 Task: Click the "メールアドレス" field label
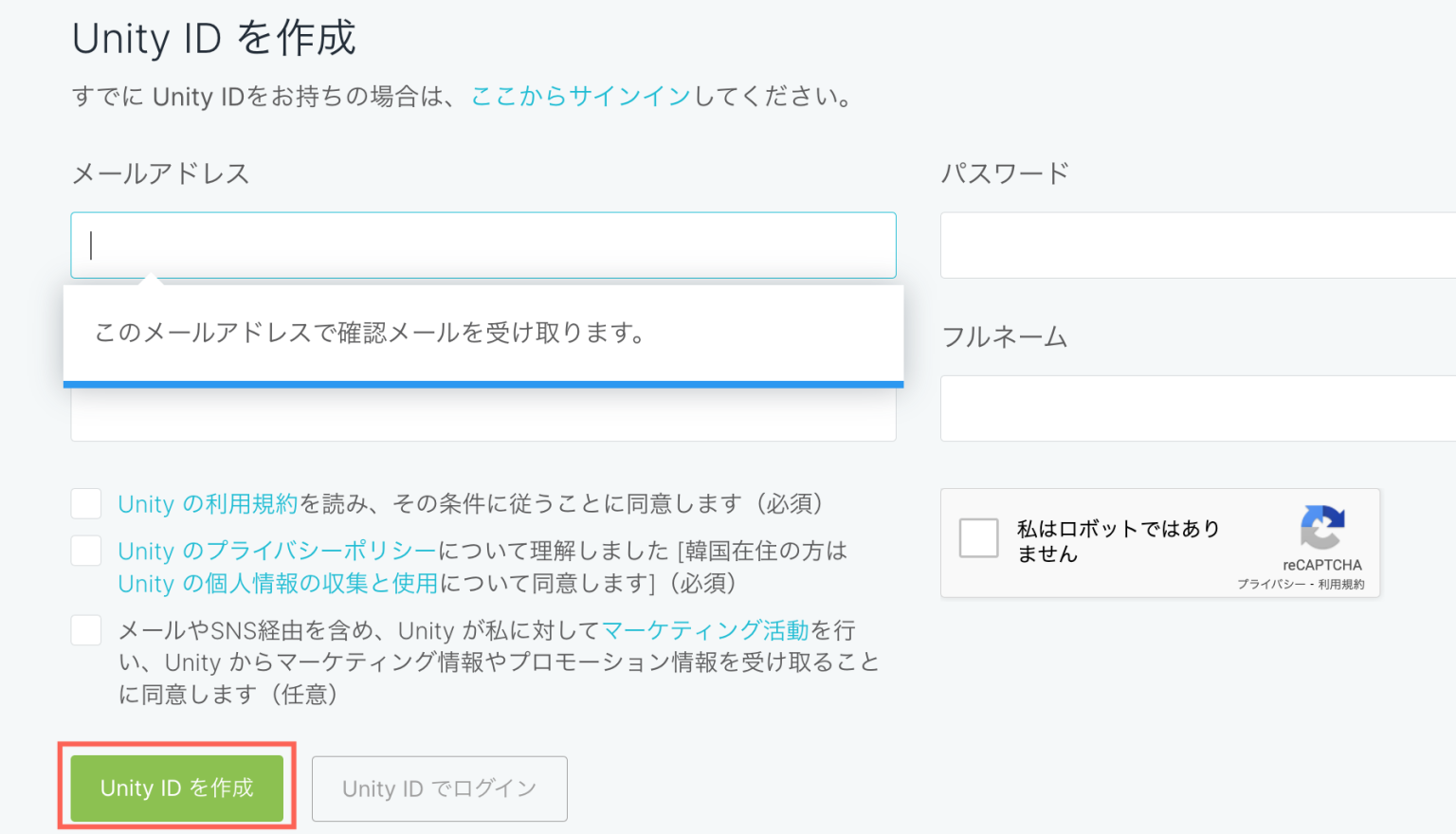161,174
